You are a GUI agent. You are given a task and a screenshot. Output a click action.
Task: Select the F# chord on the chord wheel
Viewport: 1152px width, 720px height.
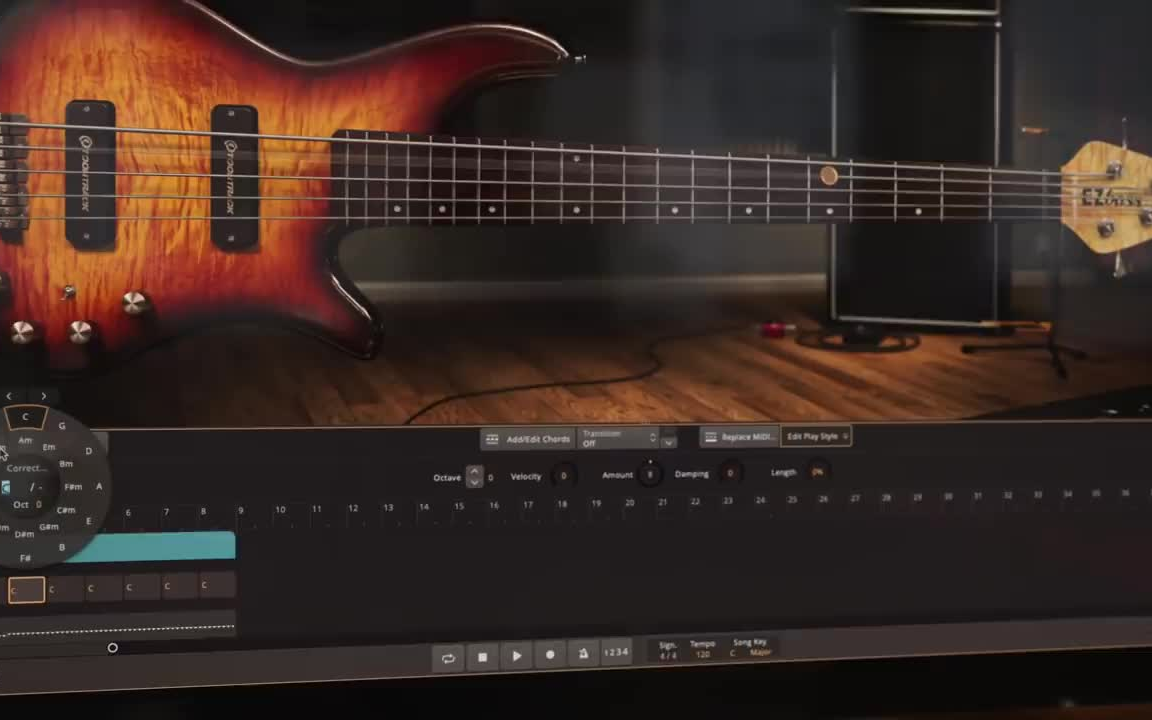pyautogui.click(x=26, y=558)
